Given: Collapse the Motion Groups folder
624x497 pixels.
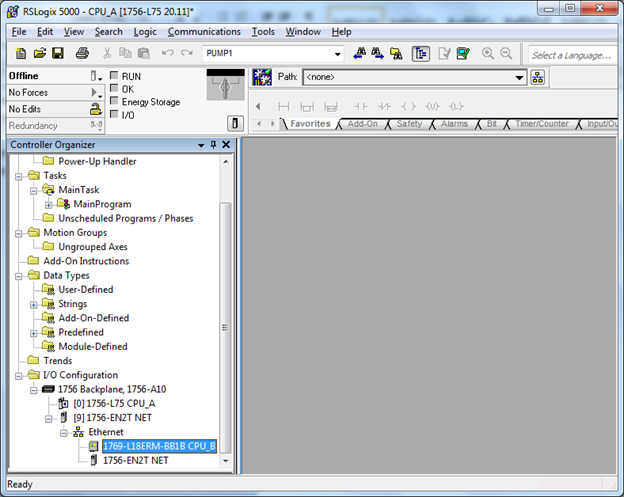Looking at the screenshot, I should (18, 234).
